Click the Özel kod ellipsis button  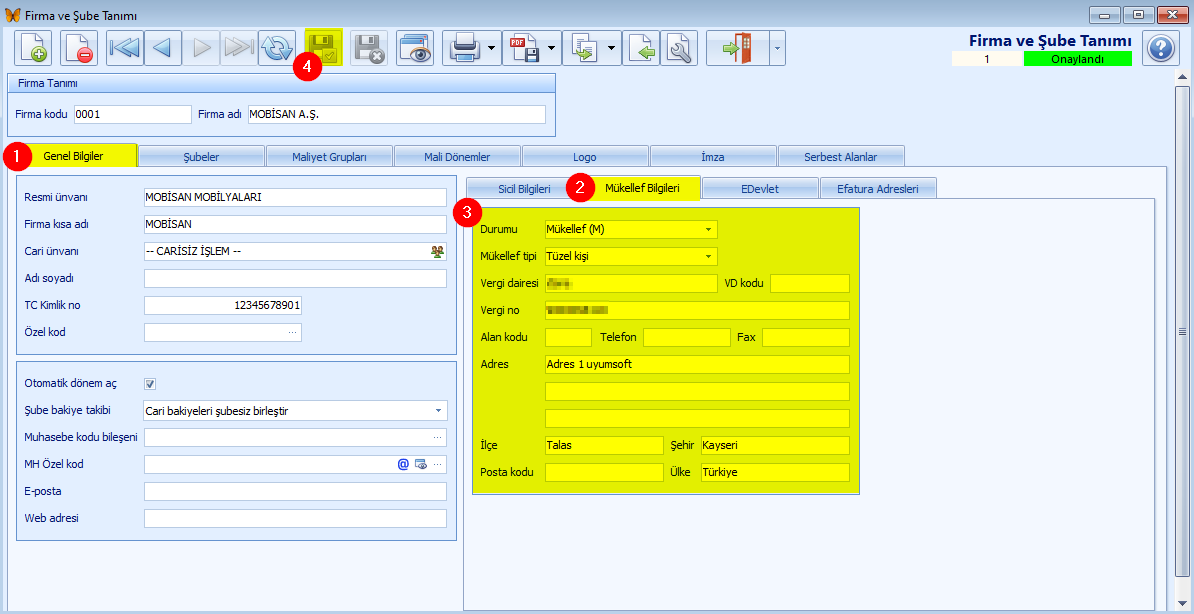coord(292,332)
